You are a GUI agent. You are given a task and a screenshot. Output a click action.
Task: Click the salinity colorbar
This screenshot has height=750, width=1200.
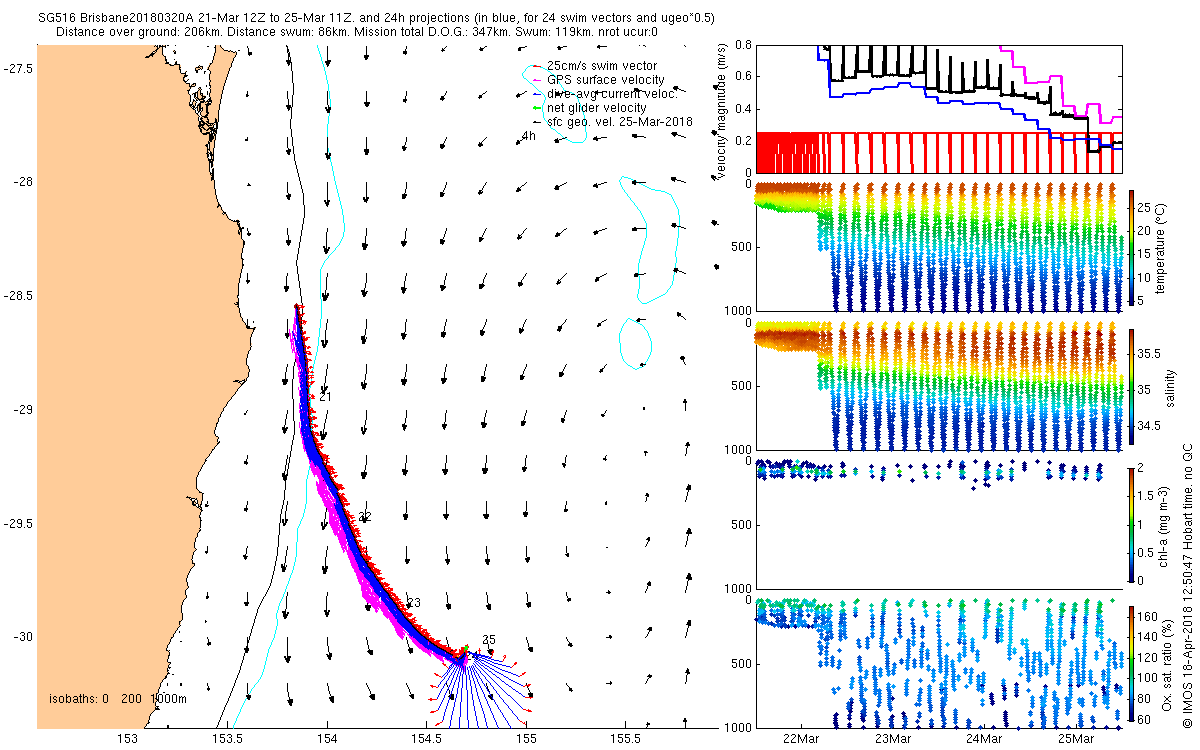pos(1130,385)
